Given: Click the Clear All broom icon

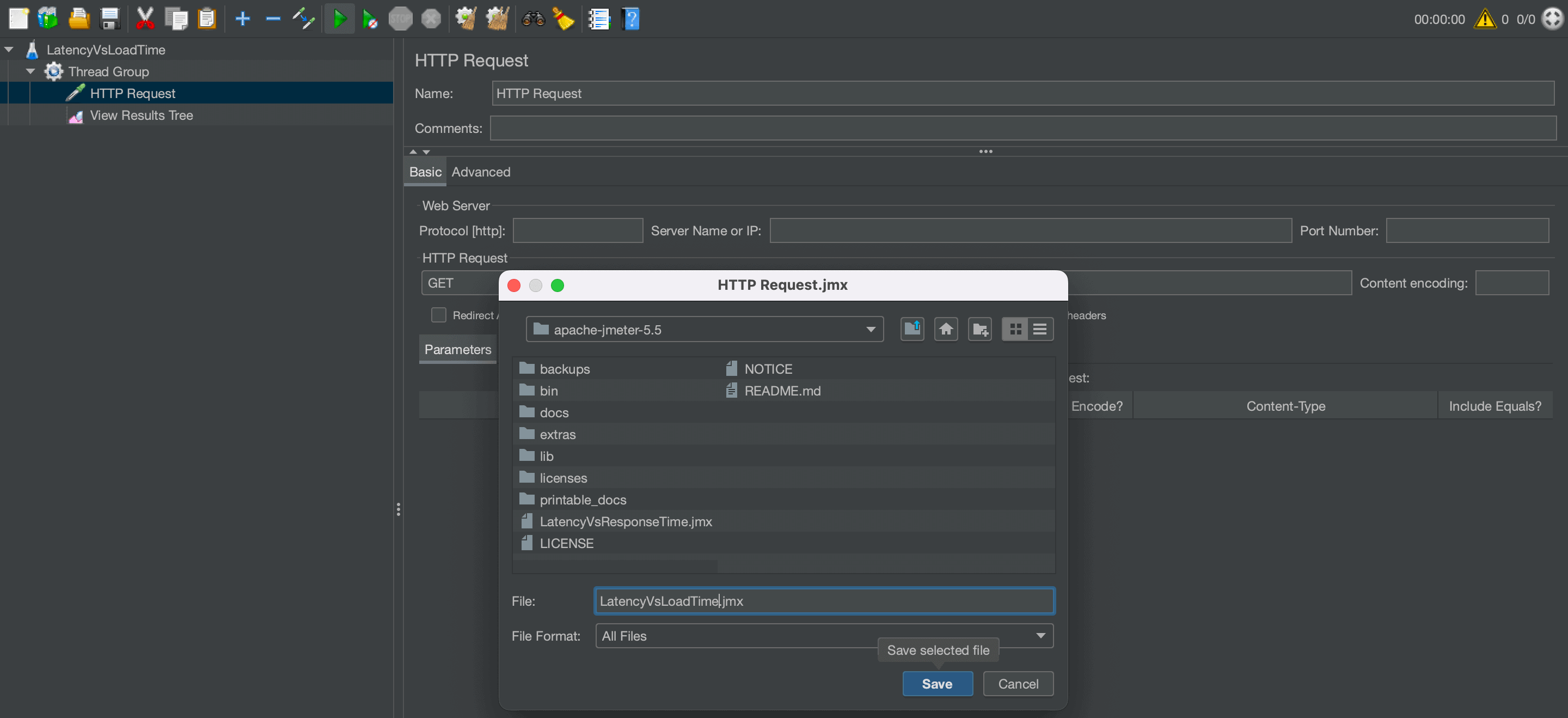Looking at the screenshot, I should [x=497, y=19].
